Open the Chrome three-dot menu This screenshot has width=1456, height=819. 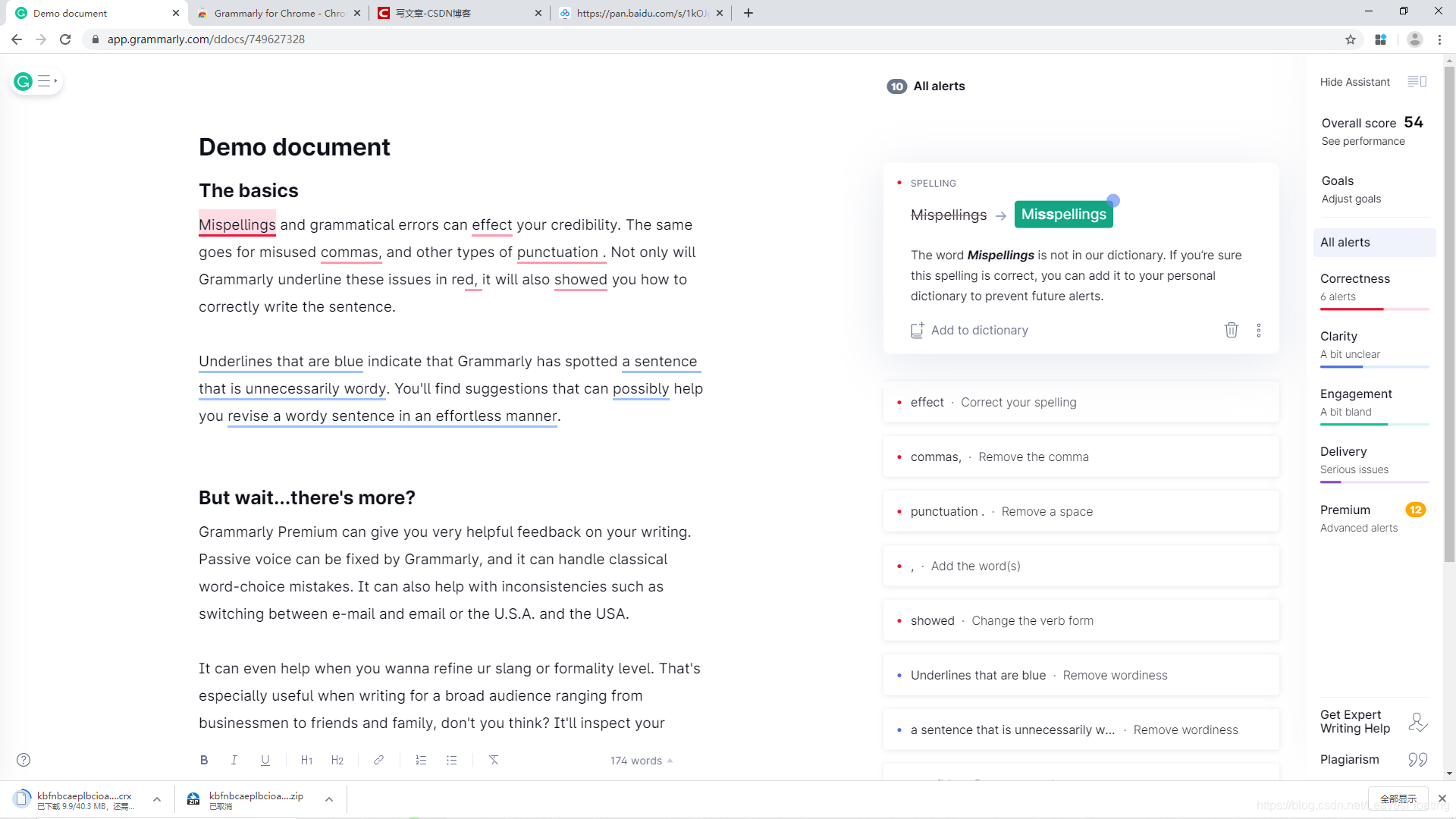pyautogui.click(x=1440, y=39)
